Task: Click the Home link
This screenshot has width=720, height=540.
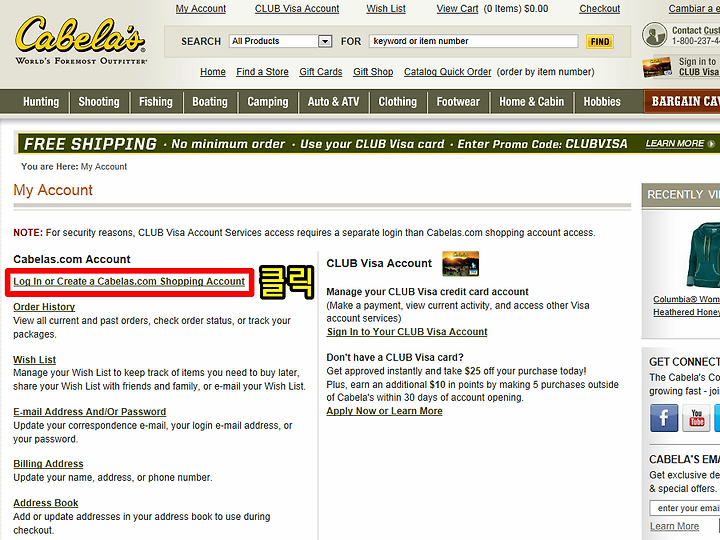Action: (213, 72)
